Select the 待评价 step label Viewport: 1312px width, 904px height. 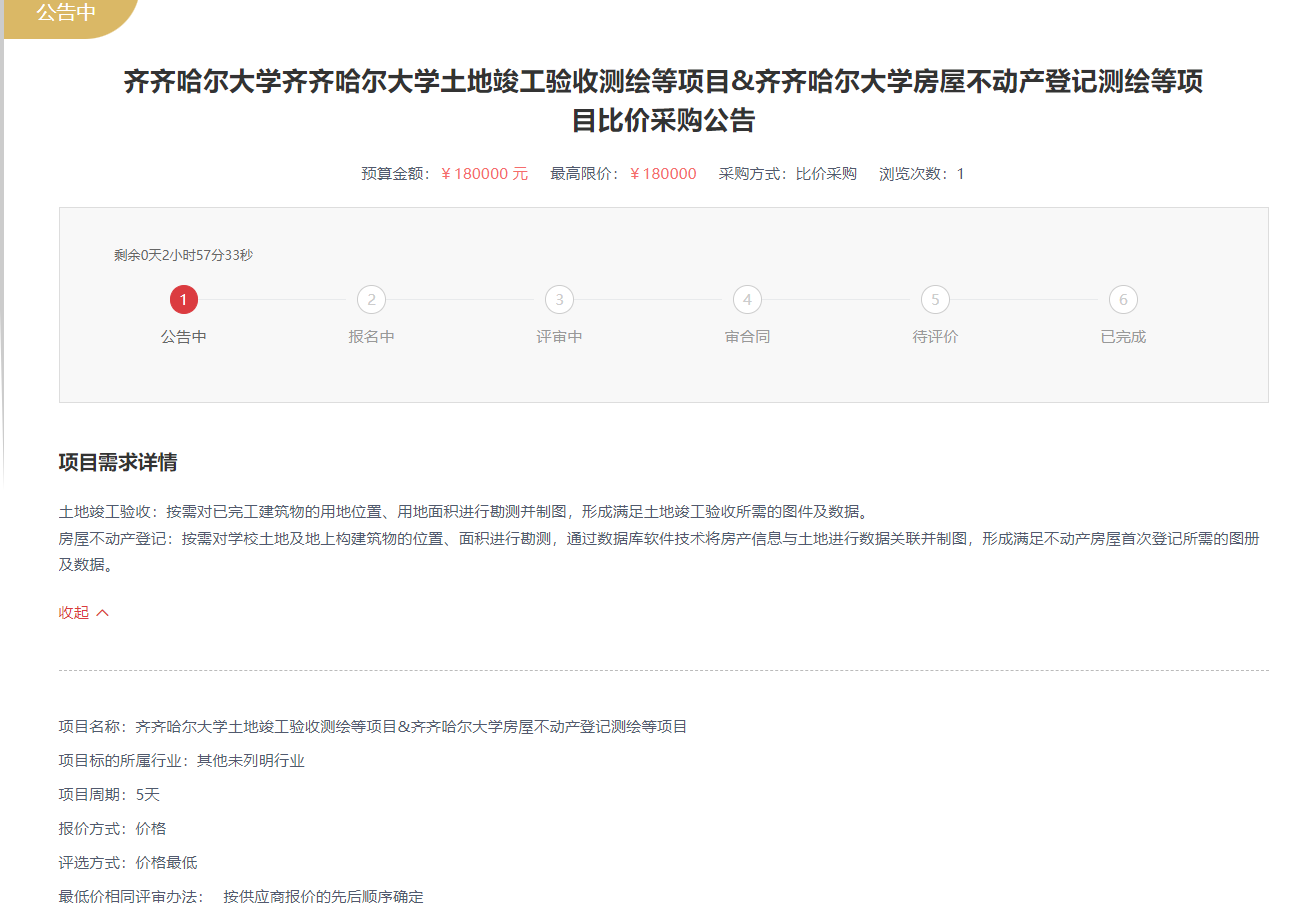[935, 337]
